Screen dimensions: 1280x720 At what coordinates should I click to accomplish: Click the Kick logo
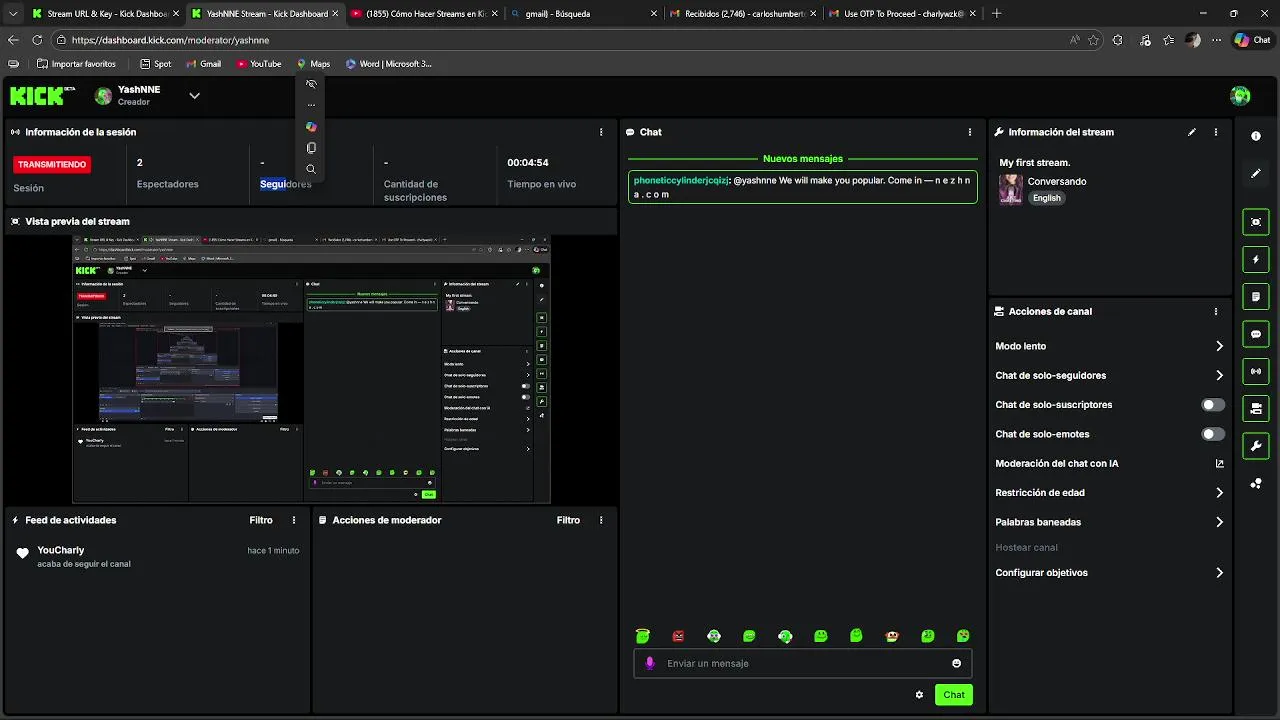click(x=42, y=96)
